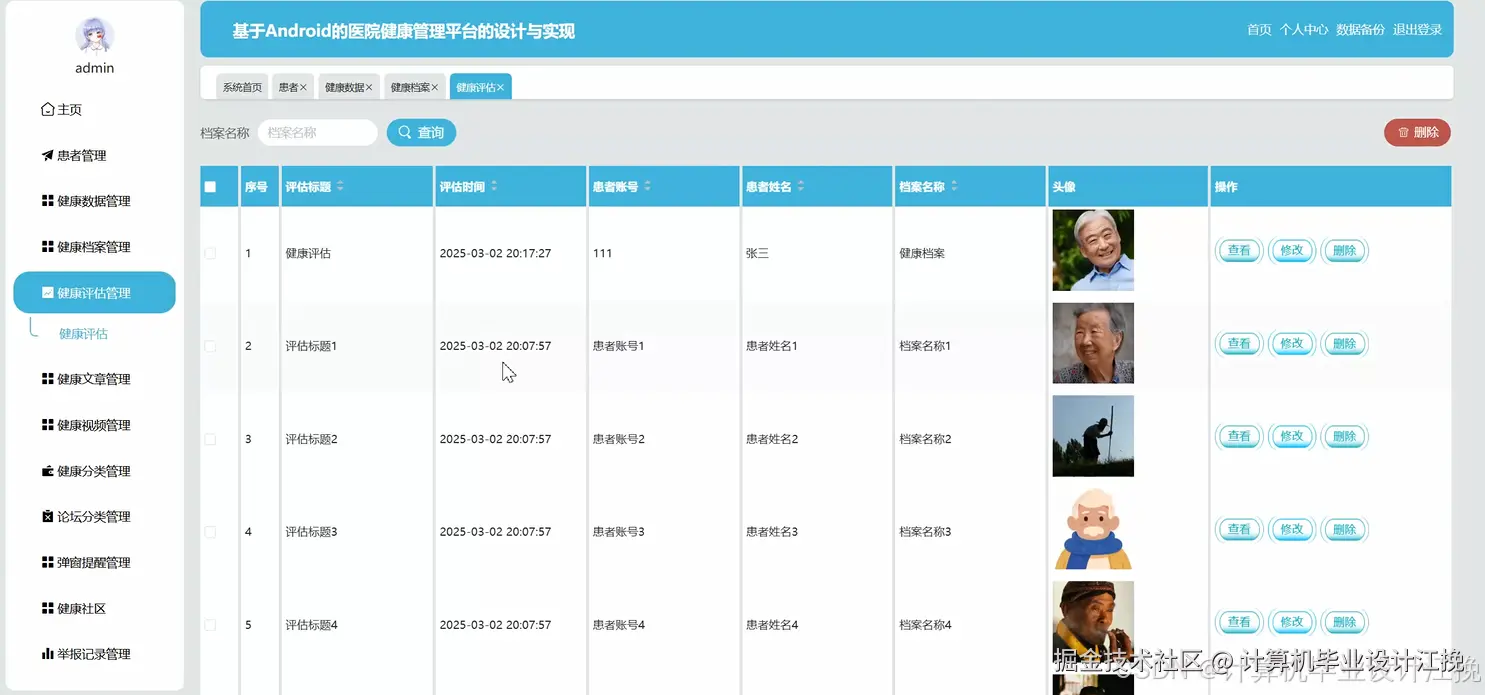This screenshot has height=695, width=1485.
Task: Sort by 患者账号 column arrows
Action: pyautogui.click(x=647, y=187)
